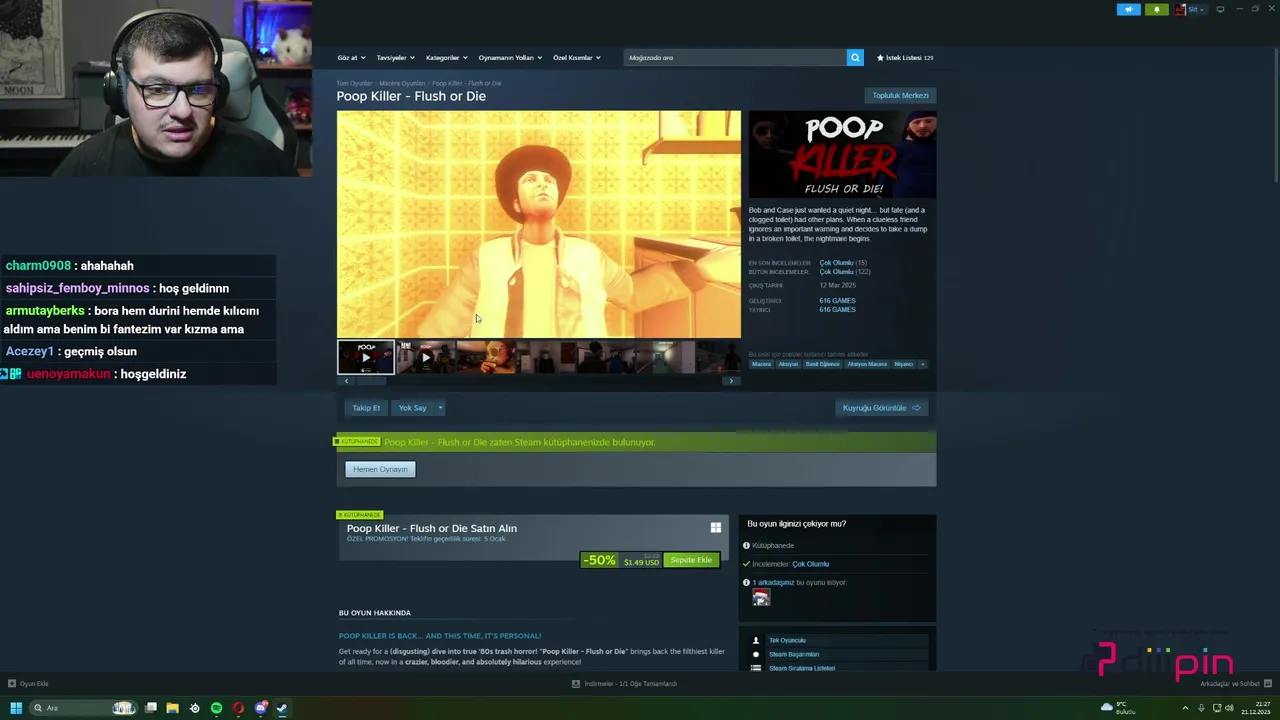Expand the Göz at menu
The height and width of the screenshot is (720, 1280).
tap(351, 57)
